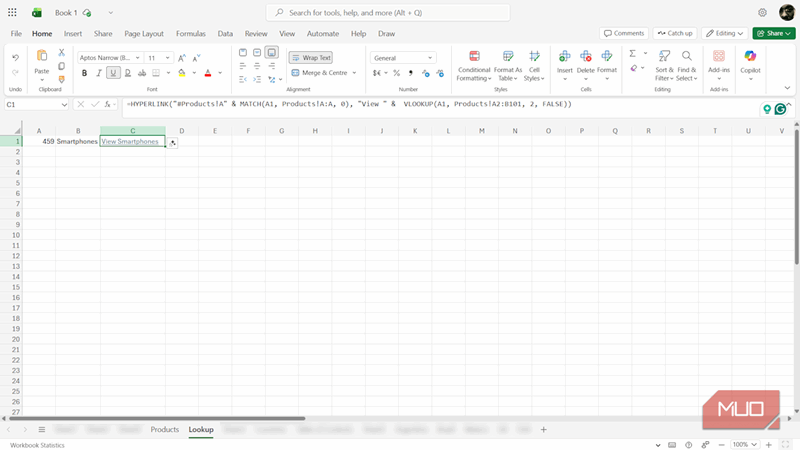This screenshot has width=800, height=450.
Task: Toggle Italic formatting
Action: click(98, 73)
